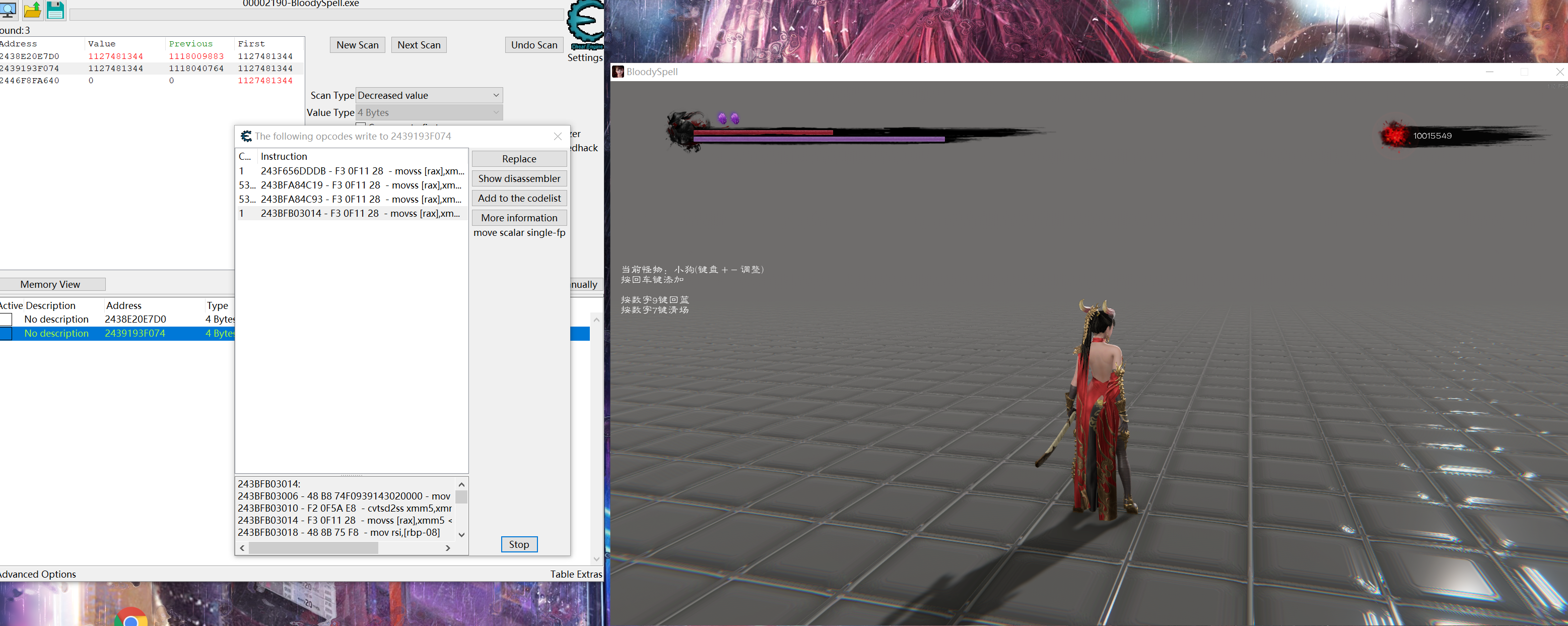Open the Scan Type dropdown
Screen dimensions: 1568x626
click(429, 96)
